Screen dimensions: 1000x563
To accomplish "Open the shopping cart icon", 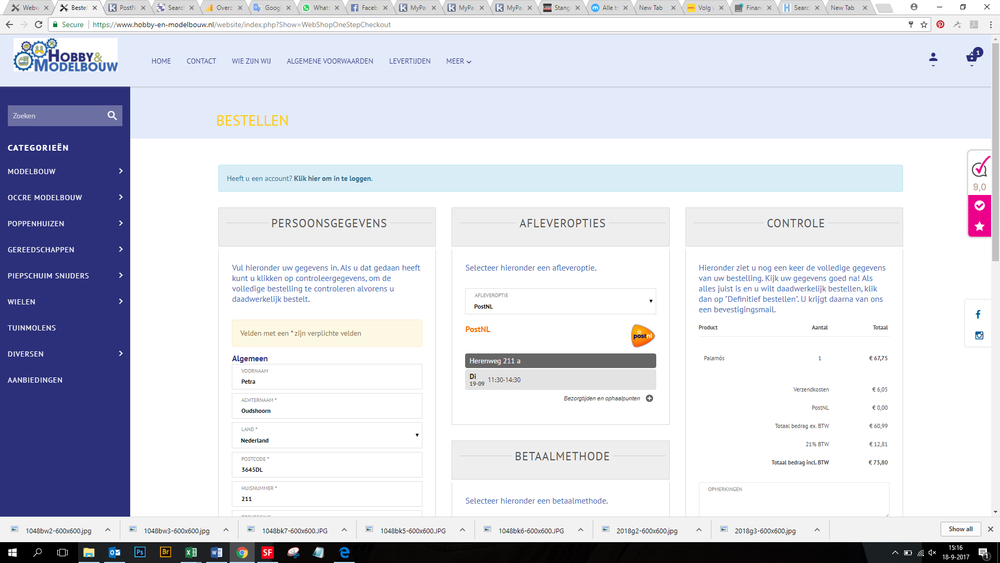I will click(x=973, y=57).
